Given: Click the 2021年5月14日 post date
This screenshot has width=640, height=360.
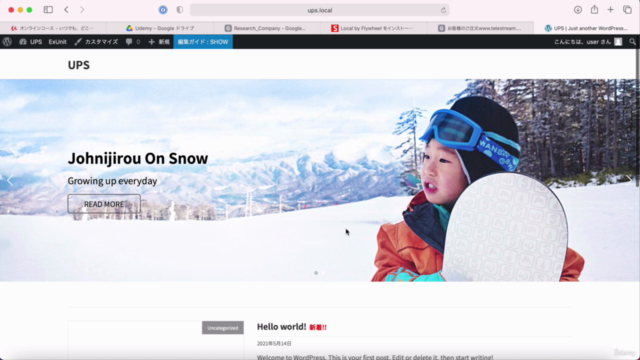Looking at the screenshot, I should point(274,344).
